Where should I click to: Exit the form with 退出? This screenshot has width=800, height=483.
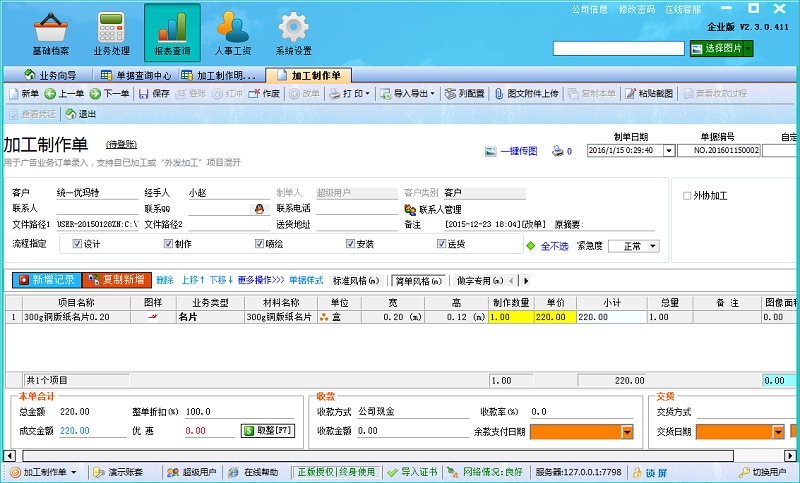(81, 114)
